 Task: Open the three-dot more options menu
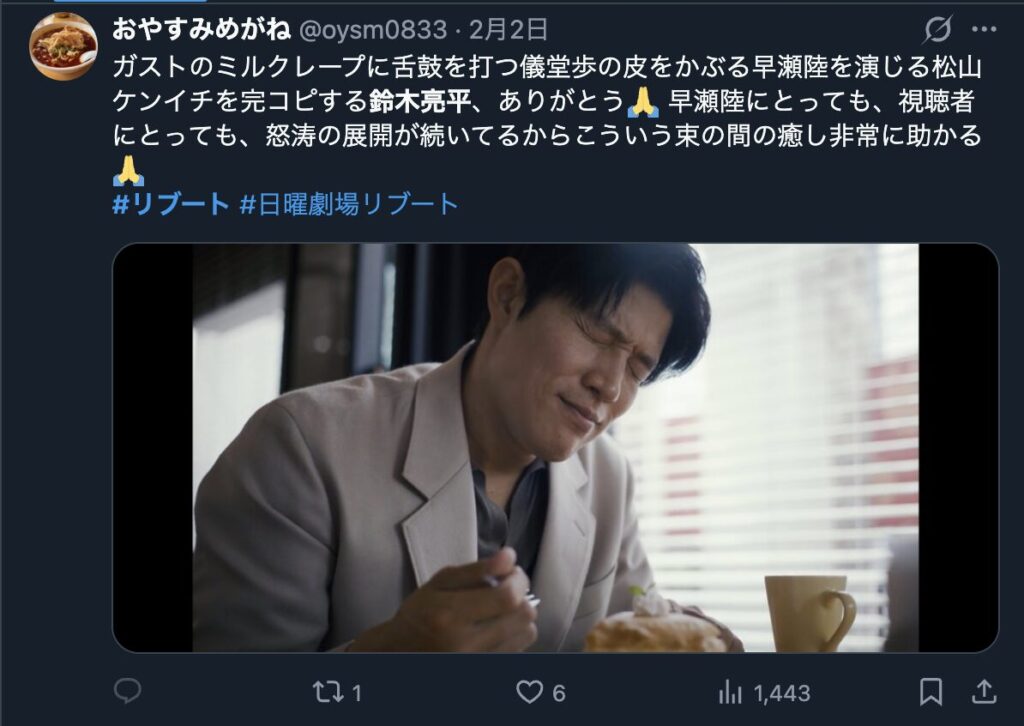pyautogui.click(x=984, y=29)
